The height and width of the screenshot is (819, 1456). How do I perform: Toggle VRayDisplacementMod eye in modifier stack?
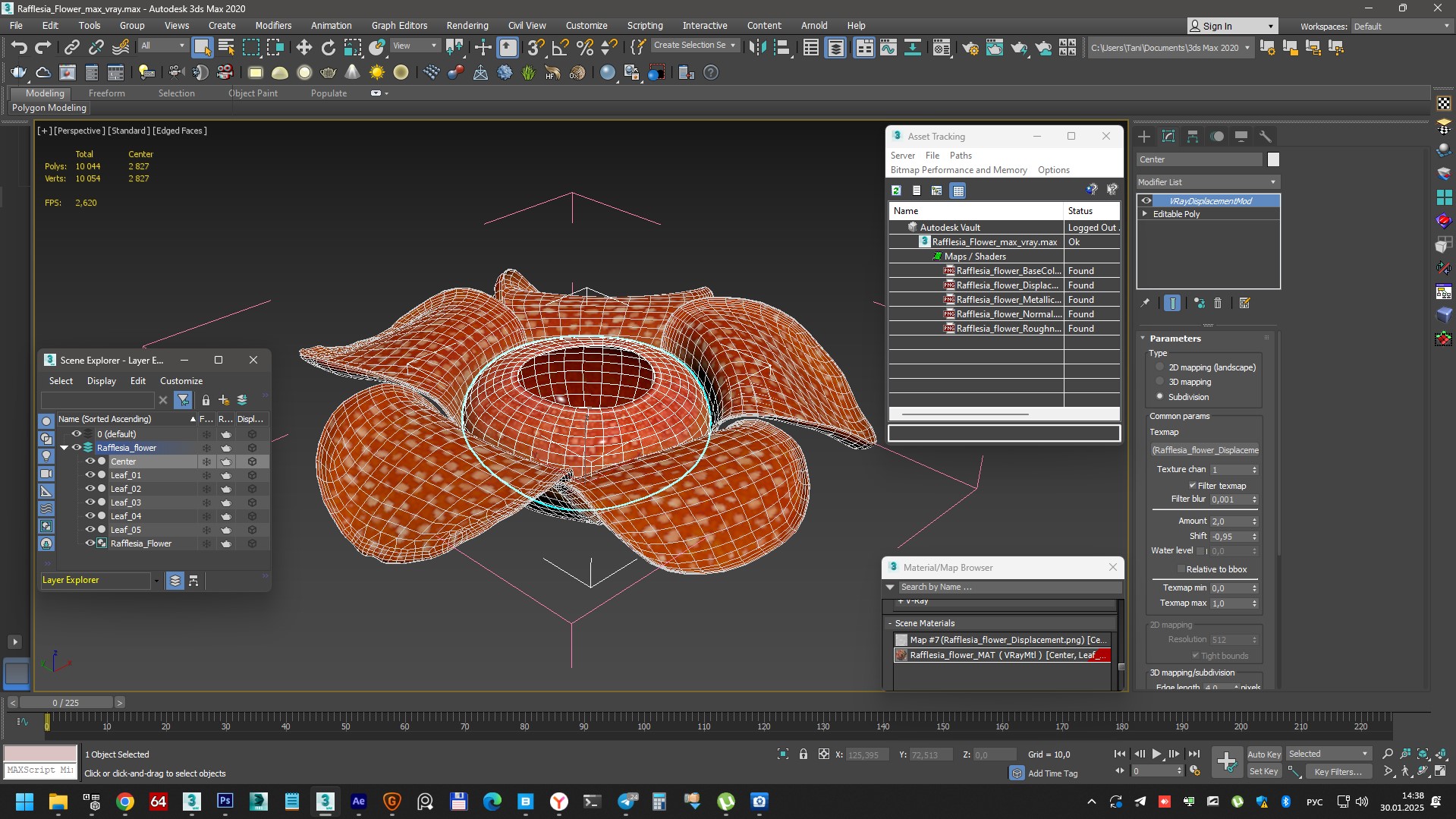[1146, 201]
